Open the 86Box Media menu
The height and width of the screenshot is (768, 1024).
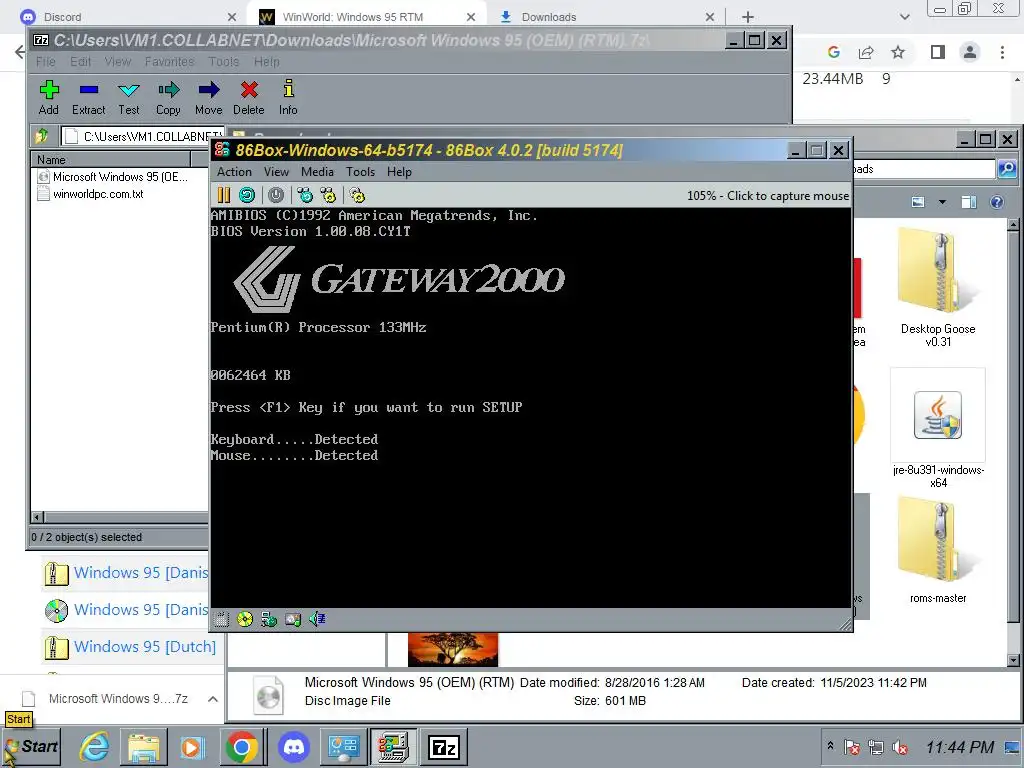(x=317, y=172)
